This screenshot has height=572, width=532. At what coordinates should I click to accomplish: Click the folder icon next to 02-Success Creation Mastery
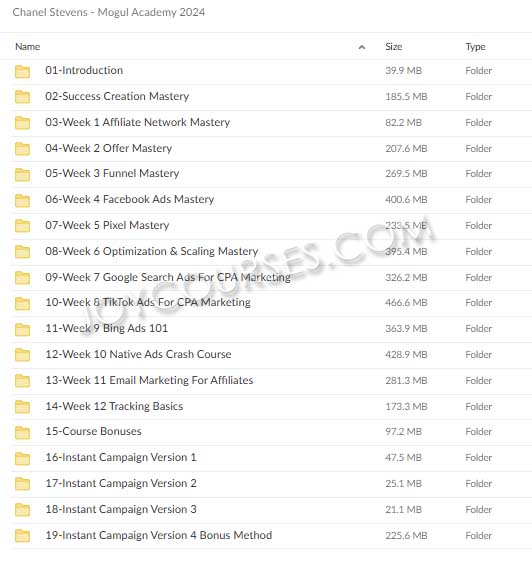pos(22,97)
